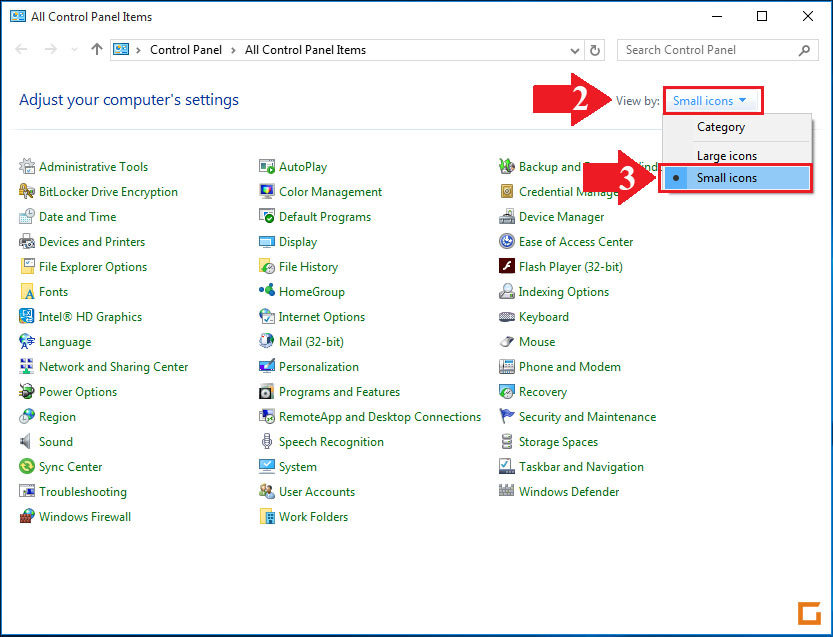Click the Internet Options icon
The image size is (833, 637).
pos(267,316)
